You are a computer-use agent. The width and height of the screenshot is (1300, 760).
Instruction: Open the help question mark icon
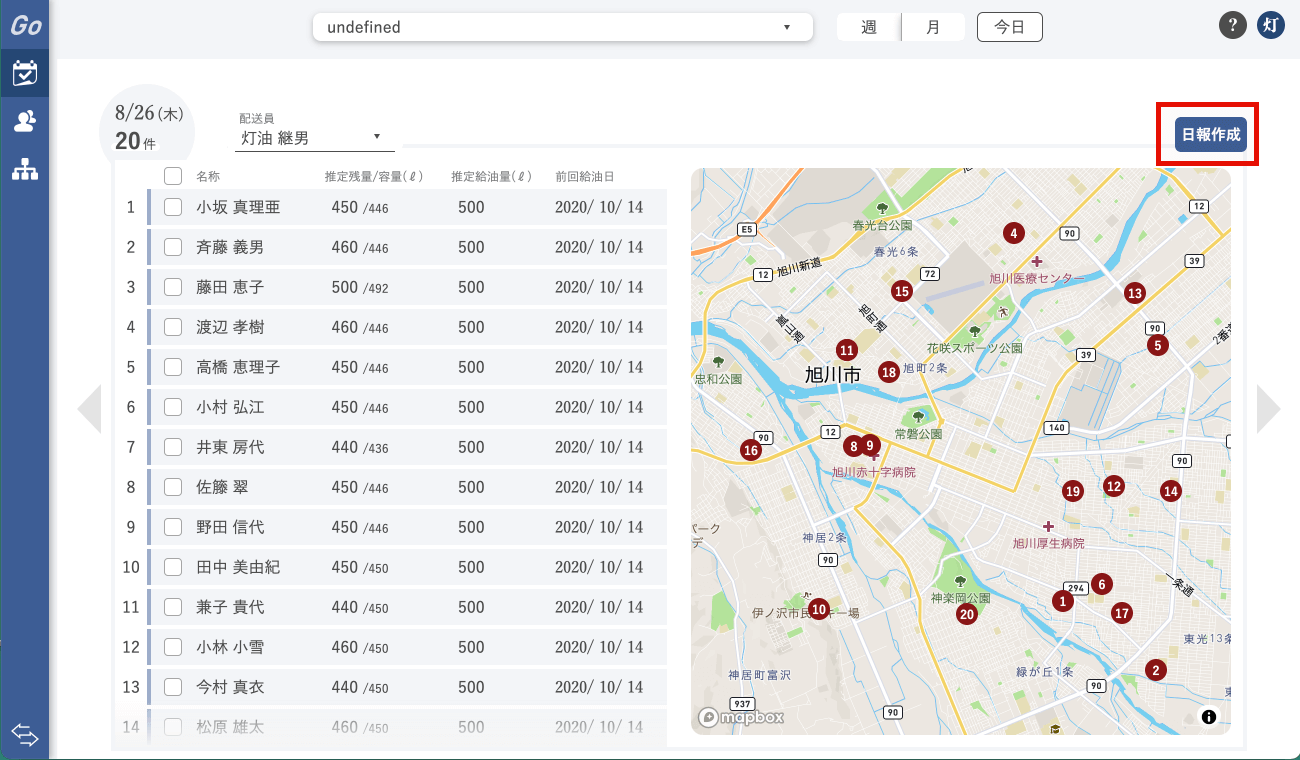1232,26
